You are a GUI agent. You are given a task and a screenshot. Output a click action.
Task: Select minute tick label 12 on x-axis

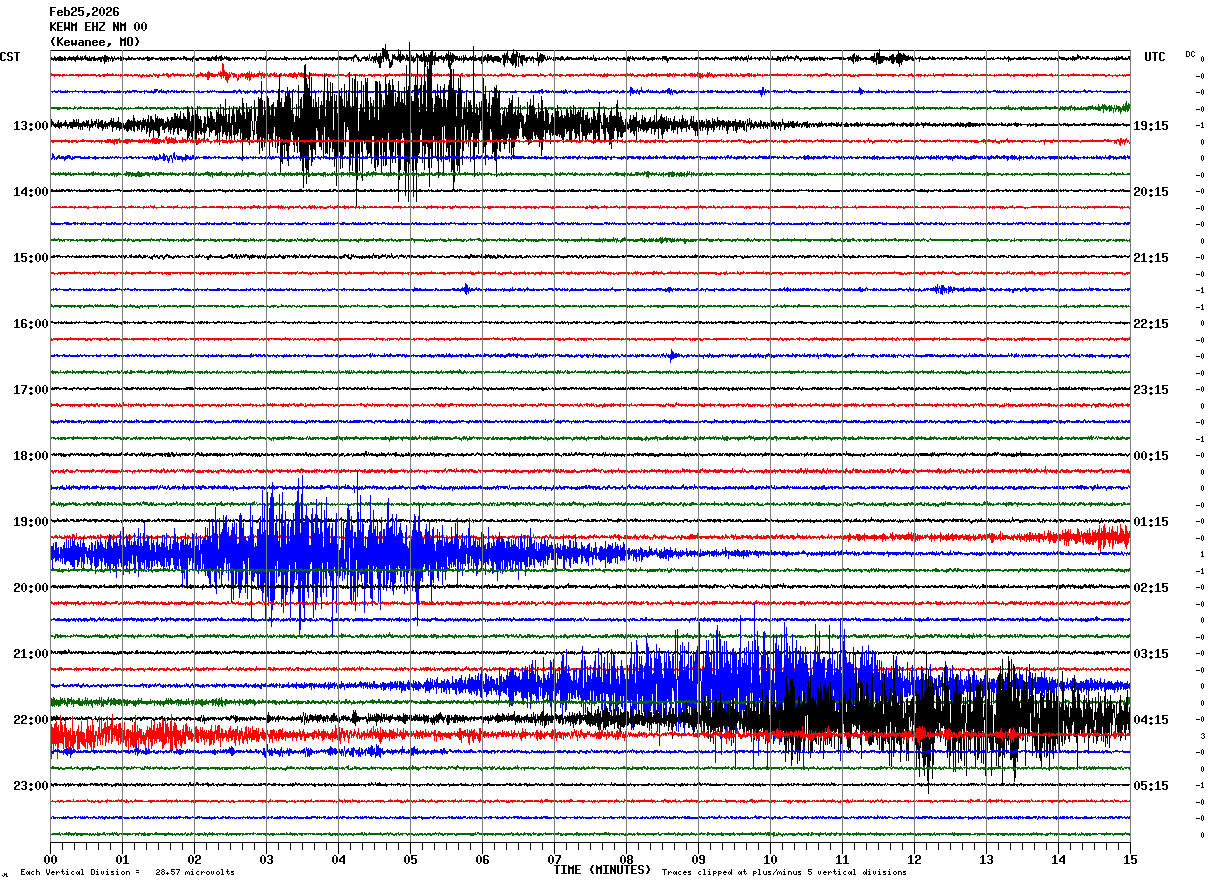tap(914, 859)
